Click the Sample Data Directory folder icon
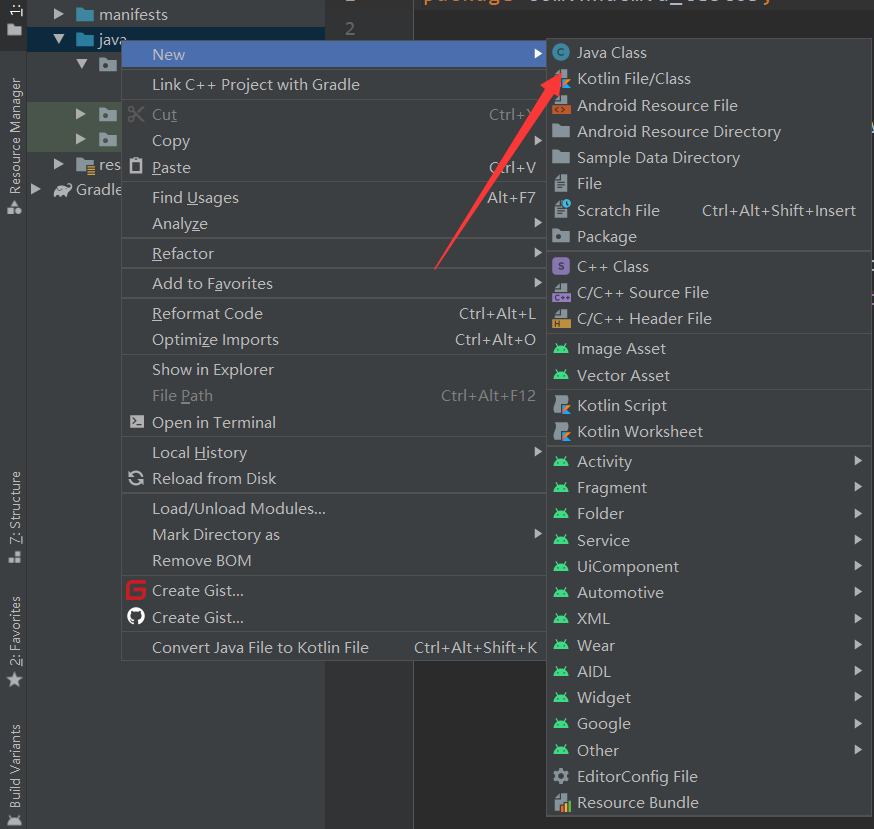This screenshot has height=829, width=874. tap(561, 157)
